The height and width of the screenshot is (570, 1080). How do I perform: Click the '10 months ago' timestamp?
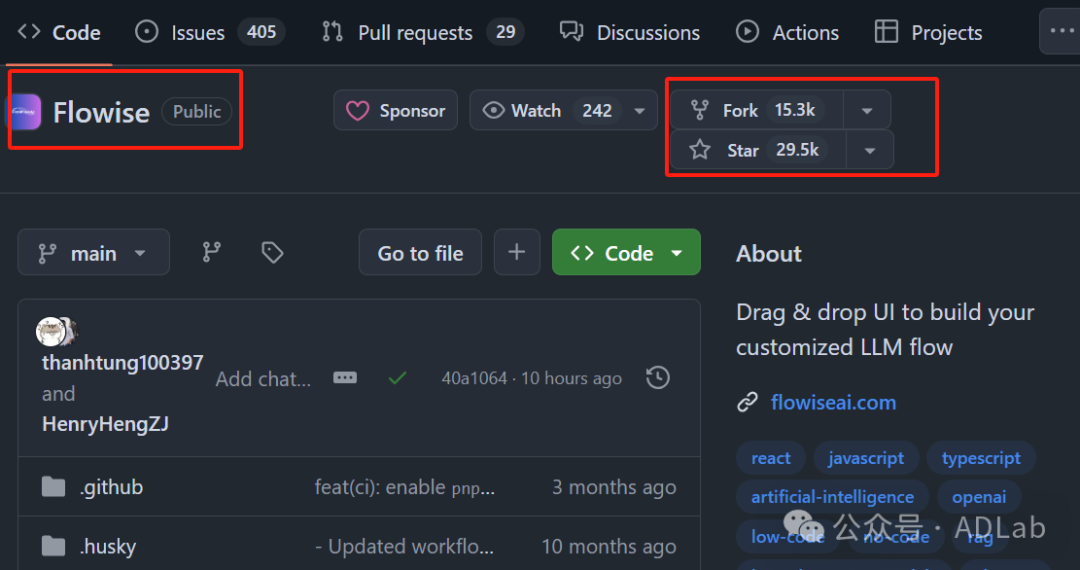pyautogui.click(x=608, y=547)
